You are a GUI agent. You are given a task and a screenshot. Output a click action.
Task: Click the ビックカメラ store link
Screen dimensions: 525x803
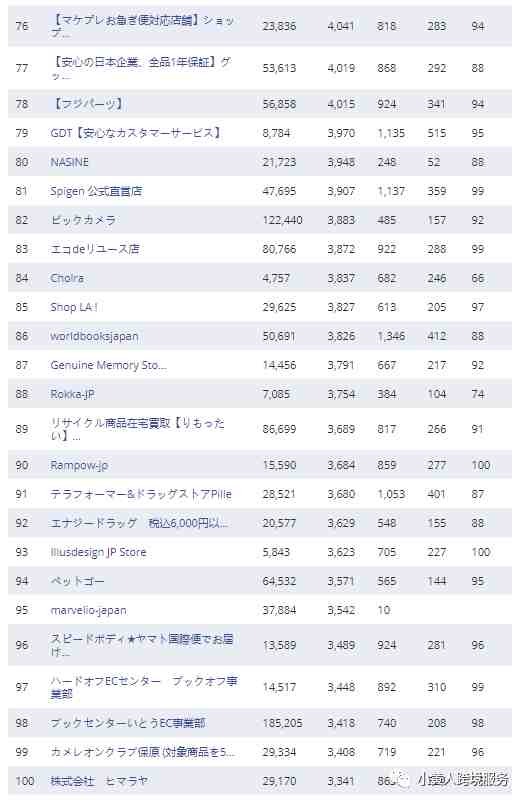(x=83, y=220)
